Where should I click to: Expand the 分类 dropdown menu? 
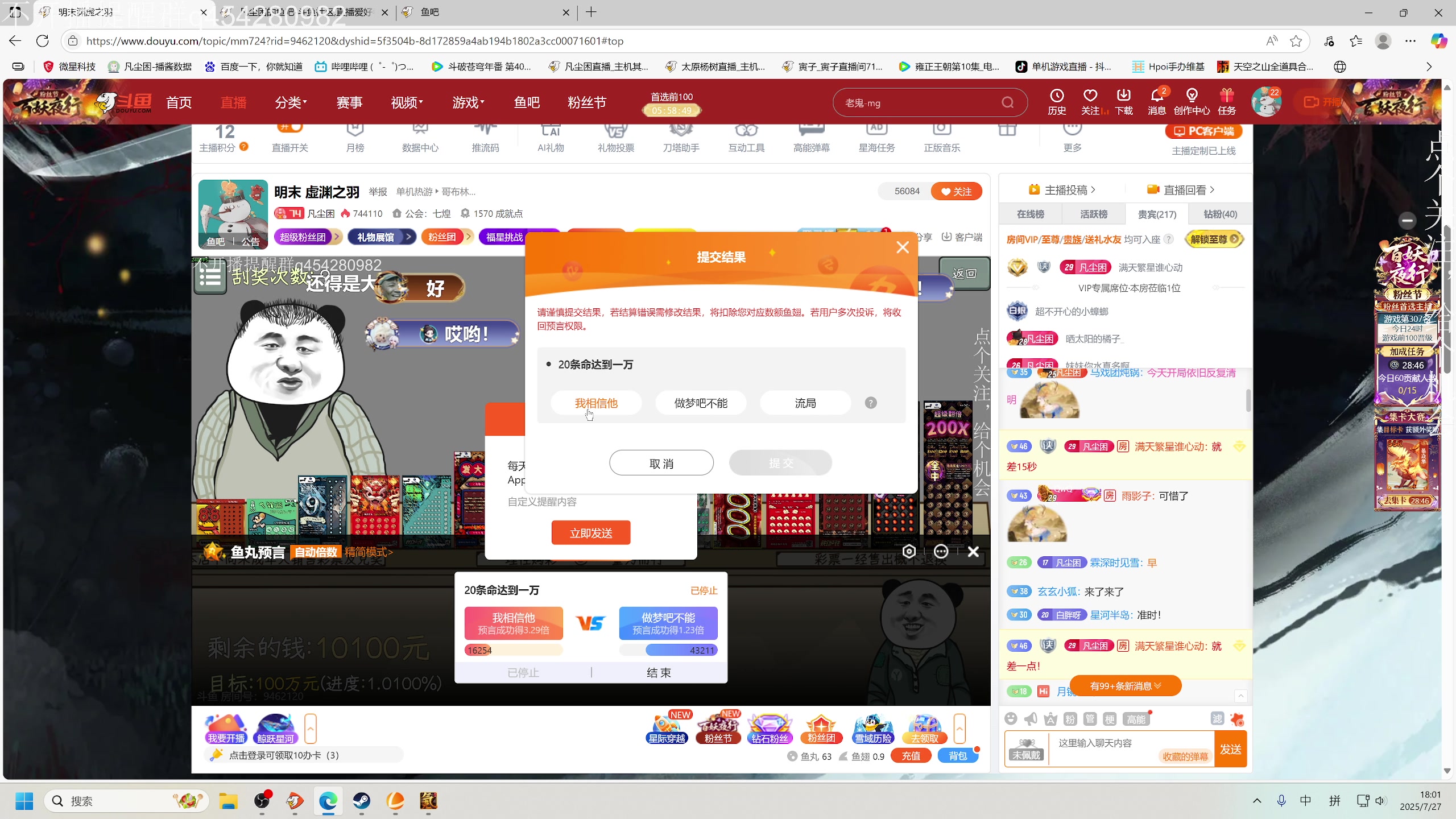(x=291, y=102)
